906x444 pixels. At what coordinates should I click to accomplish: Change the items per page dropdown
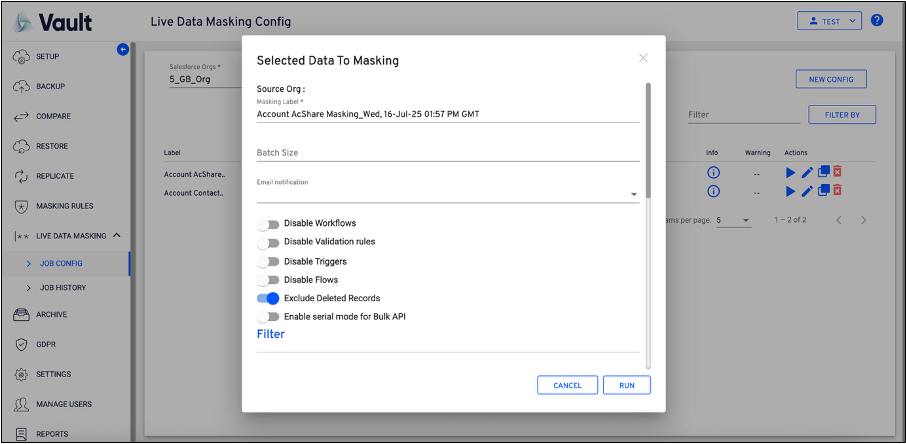[x=732, y=220]
